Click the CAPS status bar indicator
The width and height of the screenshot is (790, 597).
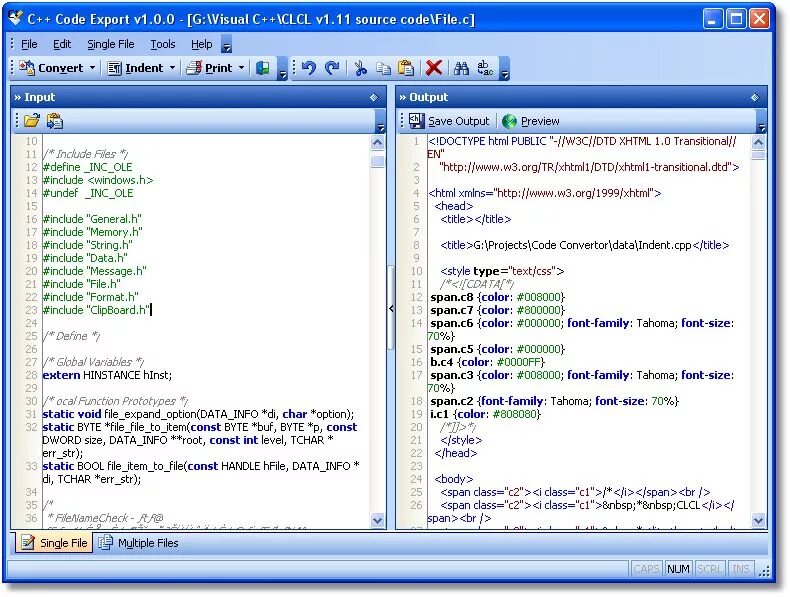(x=646, y=569)
